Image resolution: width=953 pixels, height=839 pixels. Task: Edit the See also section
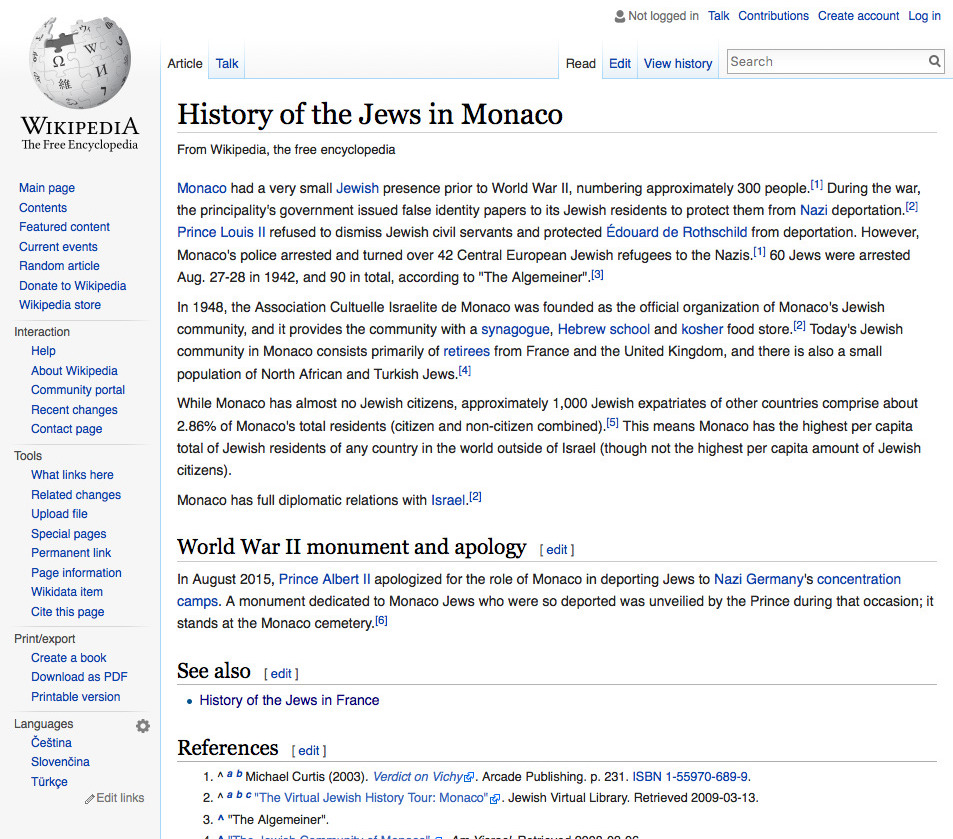pos(280,673)
